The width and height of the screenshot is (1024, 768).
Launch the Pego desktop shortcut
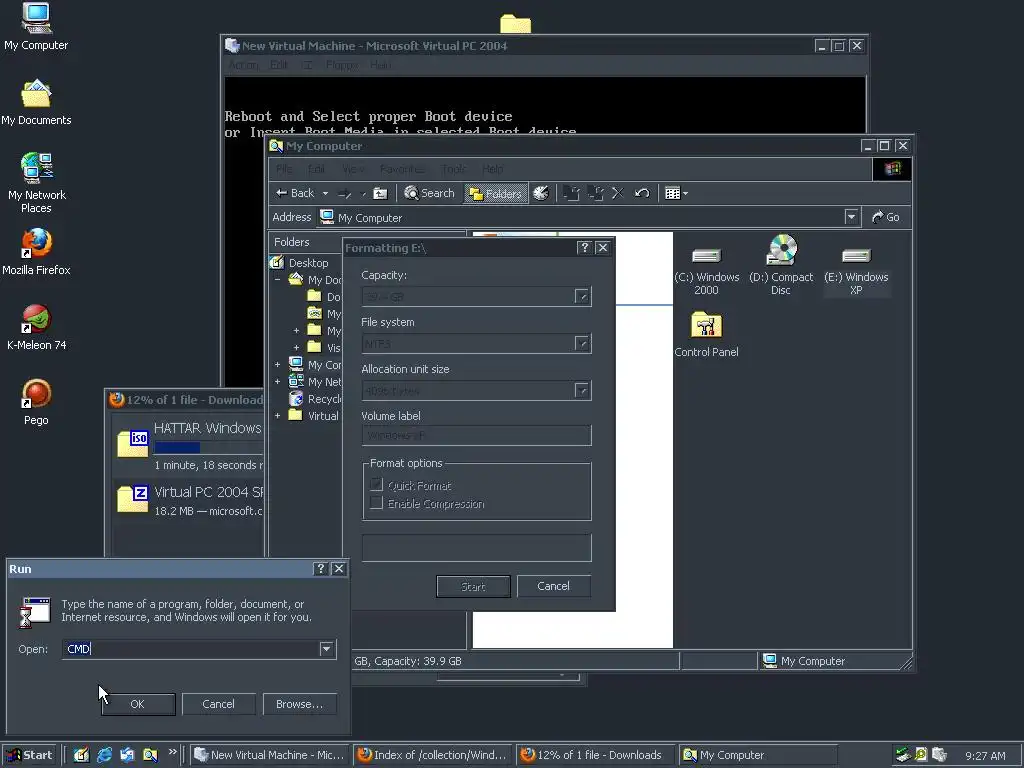36,402
